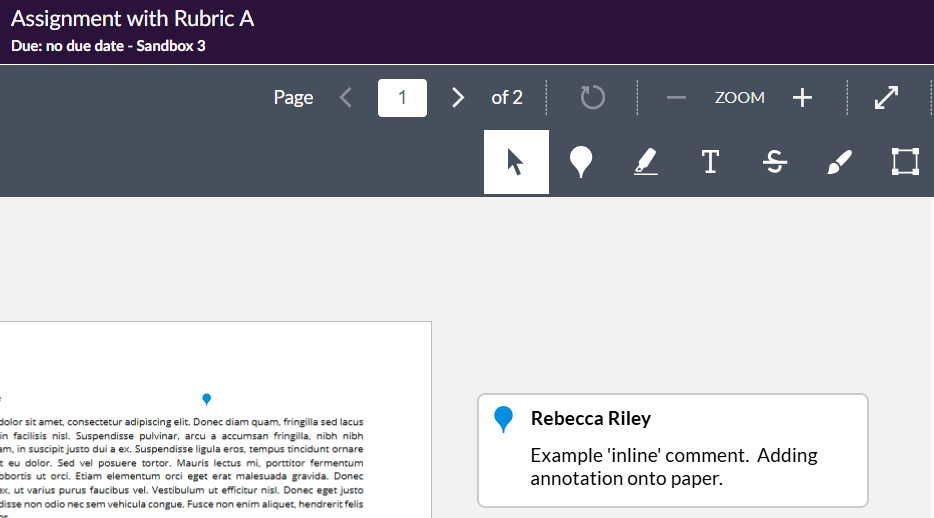The height and width of the screenshot is (518, 934).
Task: Click the Assignment with Rubric A title
Action: [x=132, y=19]
